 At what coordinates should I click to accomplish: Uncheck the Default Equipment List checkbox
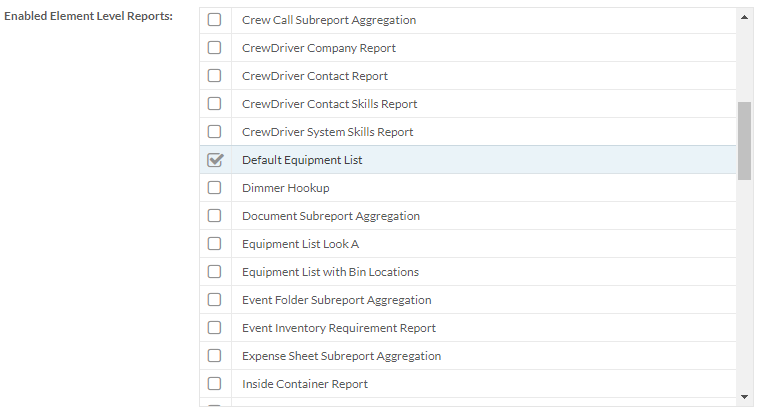(x=215, y=160)
